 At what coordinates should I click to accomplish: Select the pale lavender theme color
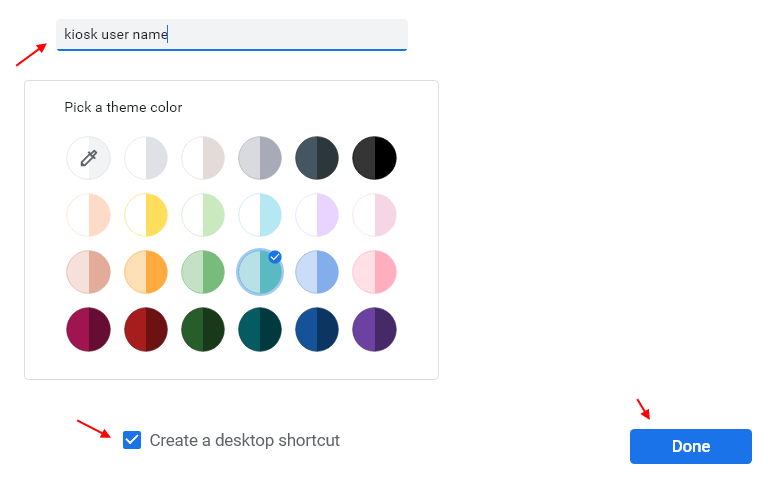coord(317,215)
